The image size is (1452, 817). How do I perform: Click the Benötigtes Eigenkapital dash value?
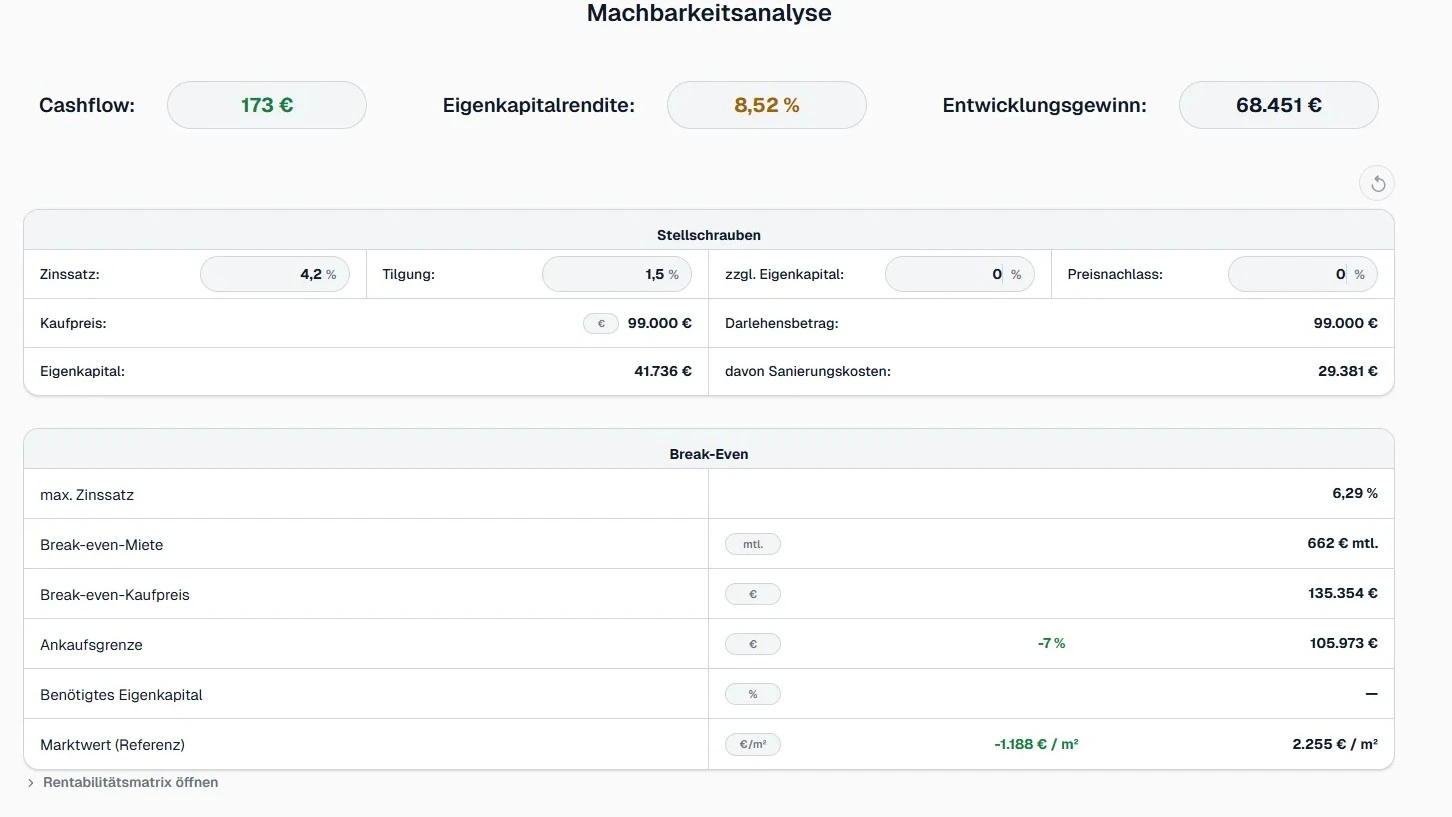(x=1371, y=694)
